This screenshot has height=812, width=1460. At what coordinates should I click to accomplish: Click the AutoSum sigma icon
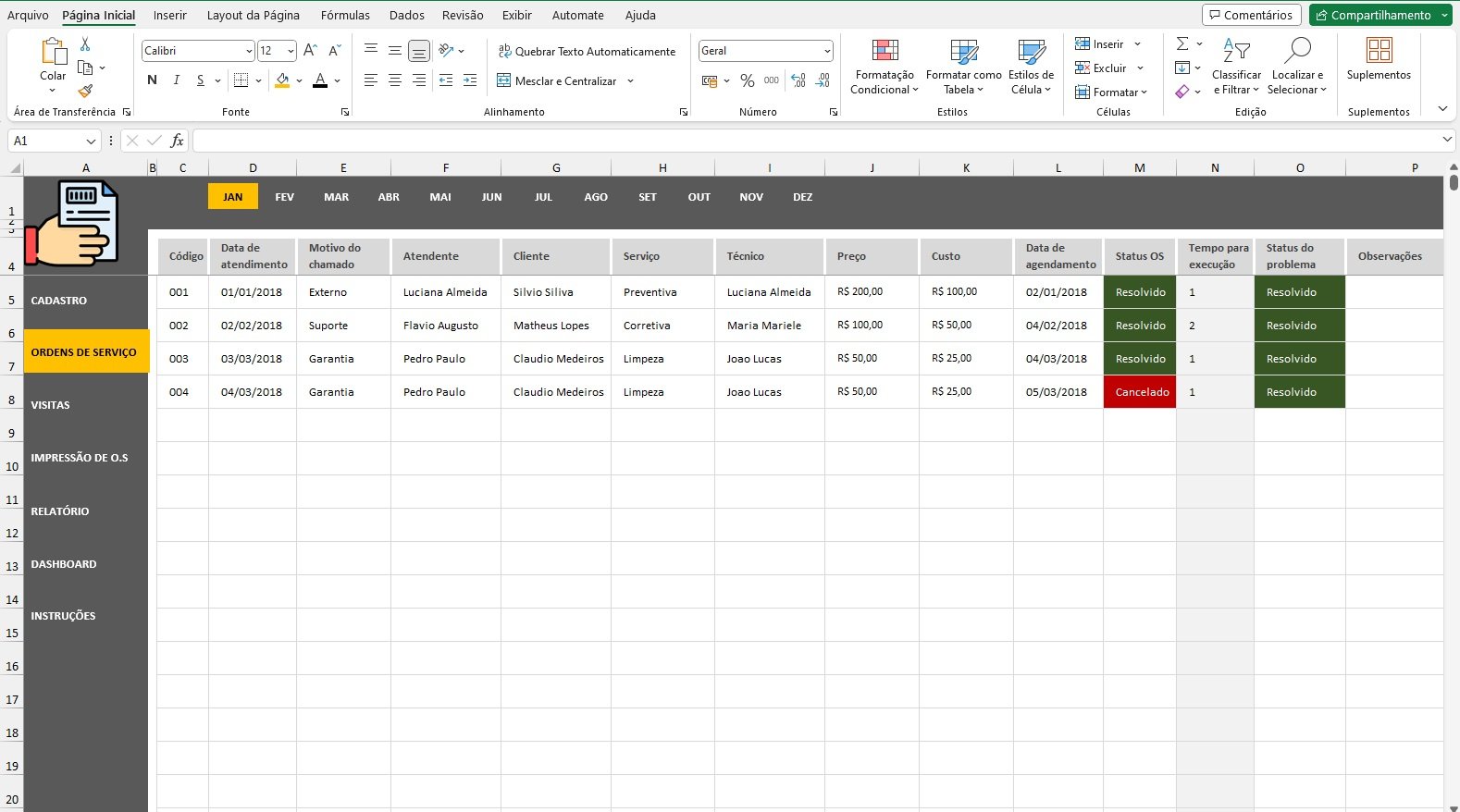click(x=1182, y=44)
